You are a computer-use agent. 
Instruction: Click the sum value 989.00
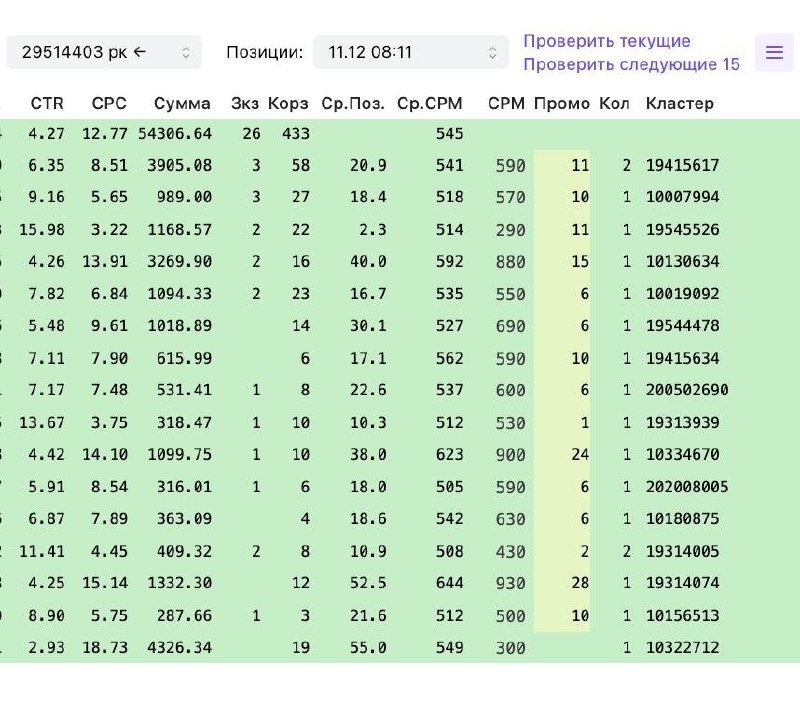[184, 197]
